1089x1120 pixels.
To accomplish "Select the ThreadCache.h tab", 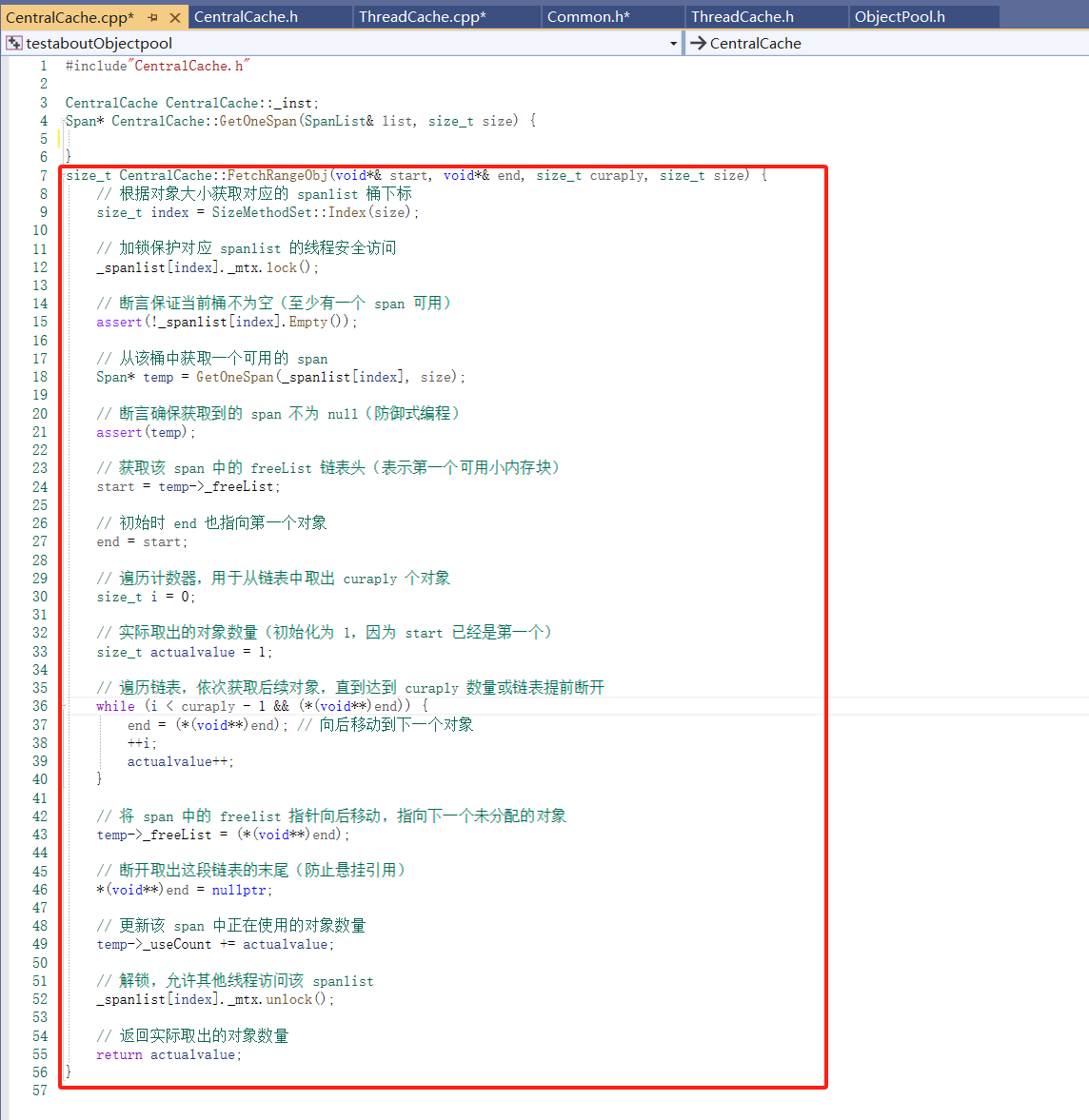I will point(742,17).
